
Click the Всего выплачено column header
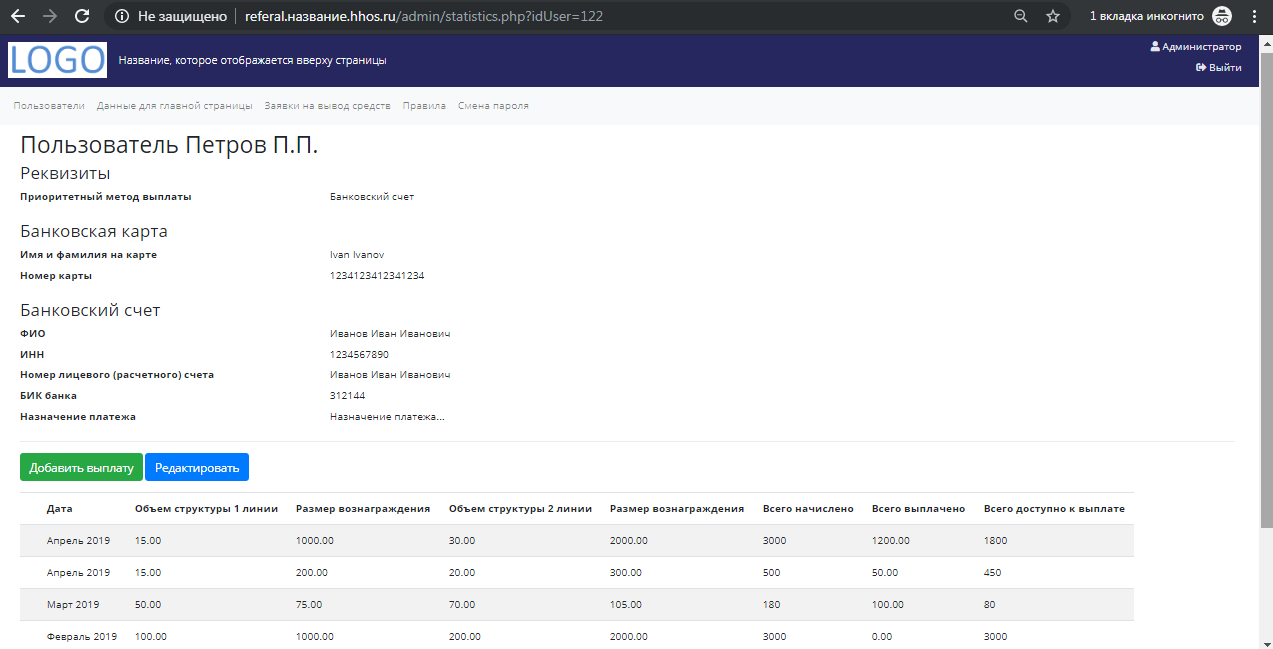918,509
